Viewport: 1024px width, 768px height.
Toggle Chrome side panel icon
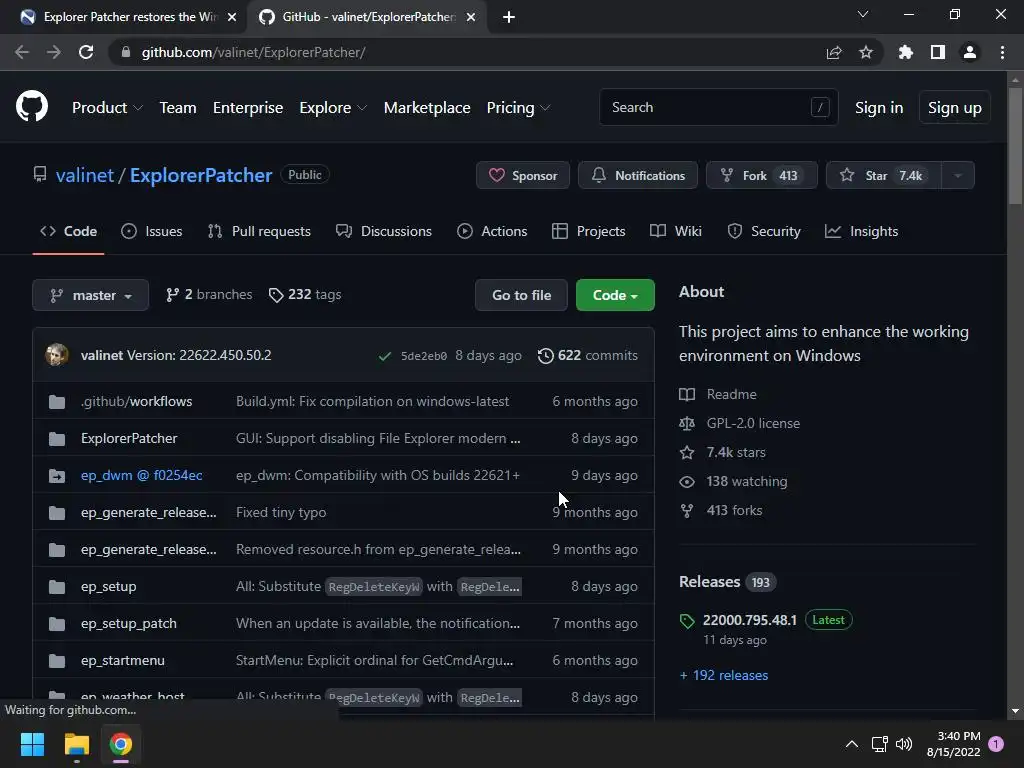[x=938, y=52]
